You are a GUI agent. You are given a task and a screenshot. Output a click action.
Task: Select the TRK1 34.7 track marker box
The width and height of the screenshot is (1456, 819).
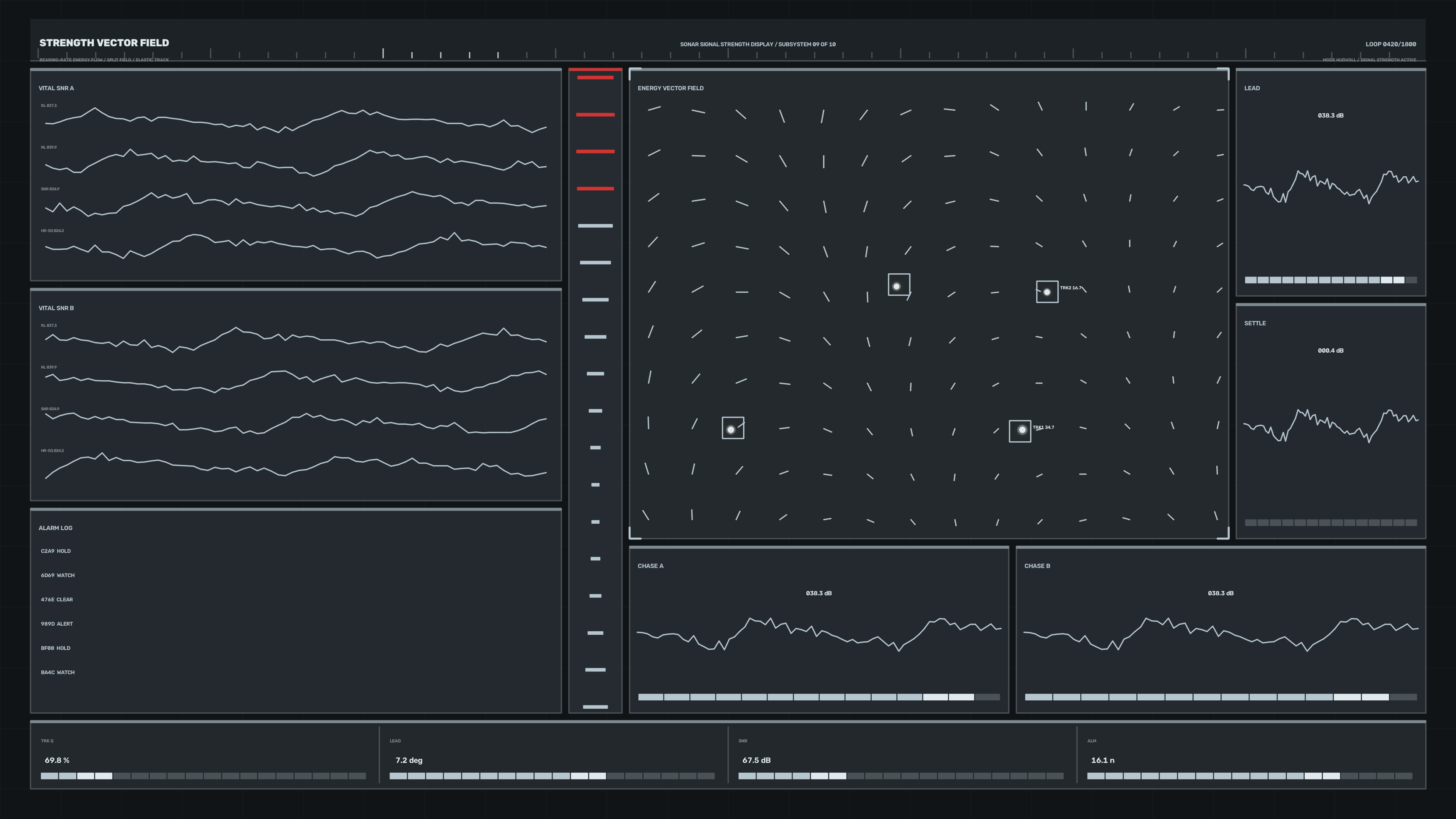(1020, 431)
